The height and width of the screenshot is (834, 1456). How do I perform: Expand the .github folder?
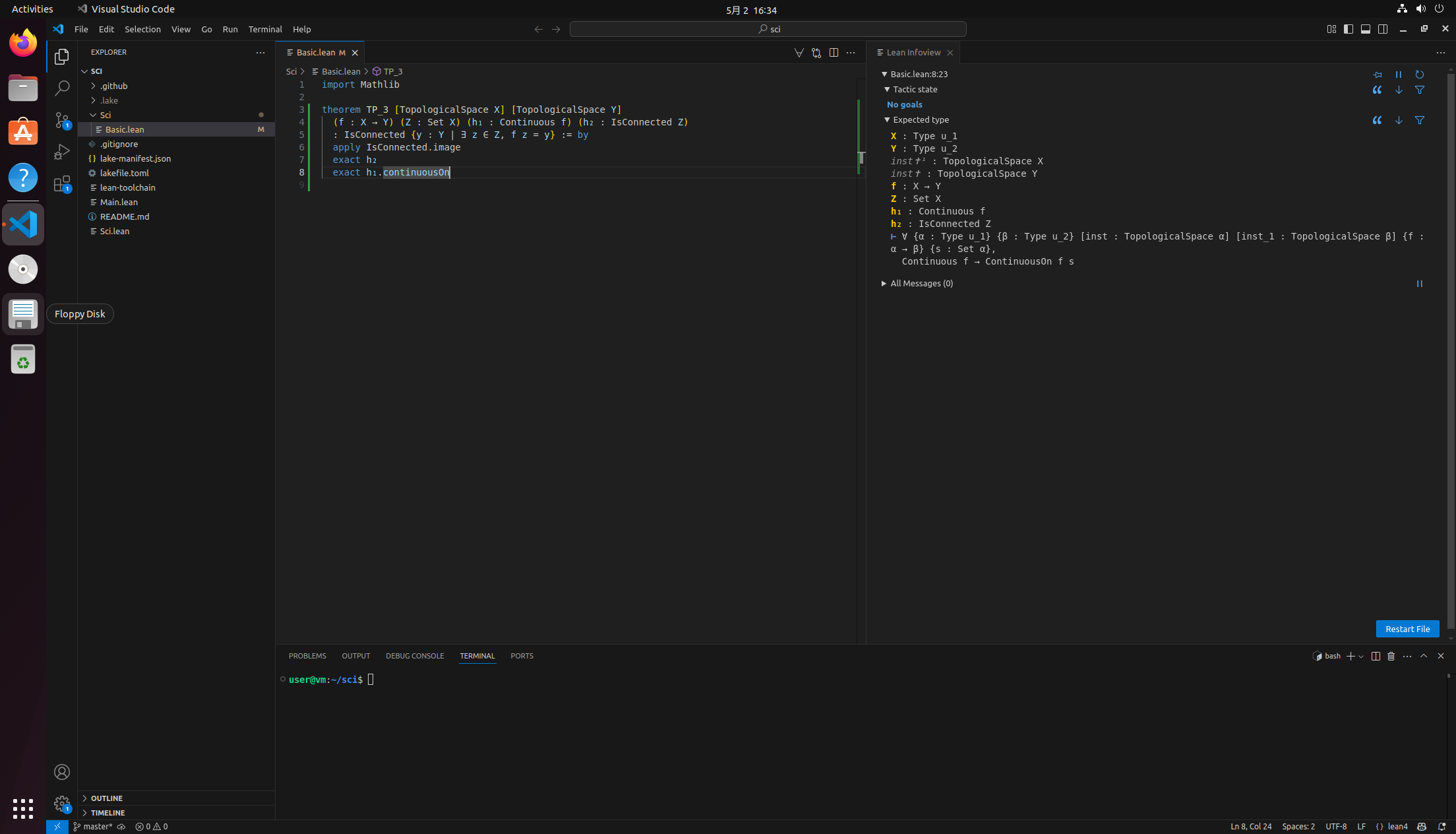113,86
